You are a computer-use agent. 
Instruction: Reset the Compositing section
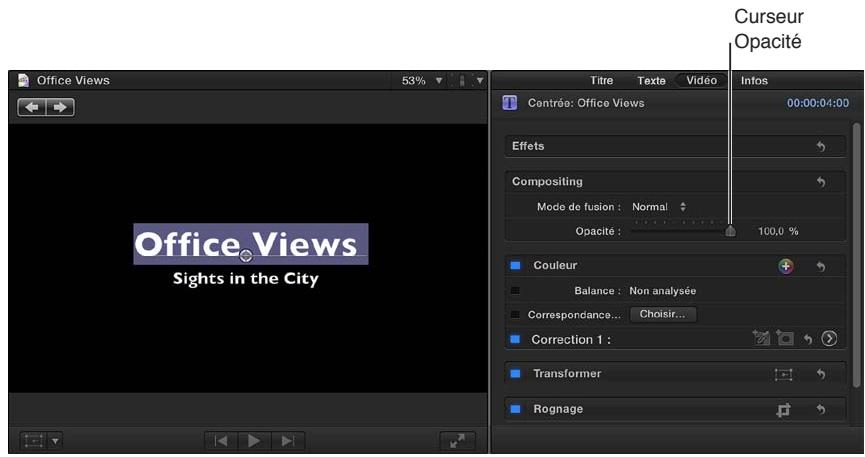821,182
